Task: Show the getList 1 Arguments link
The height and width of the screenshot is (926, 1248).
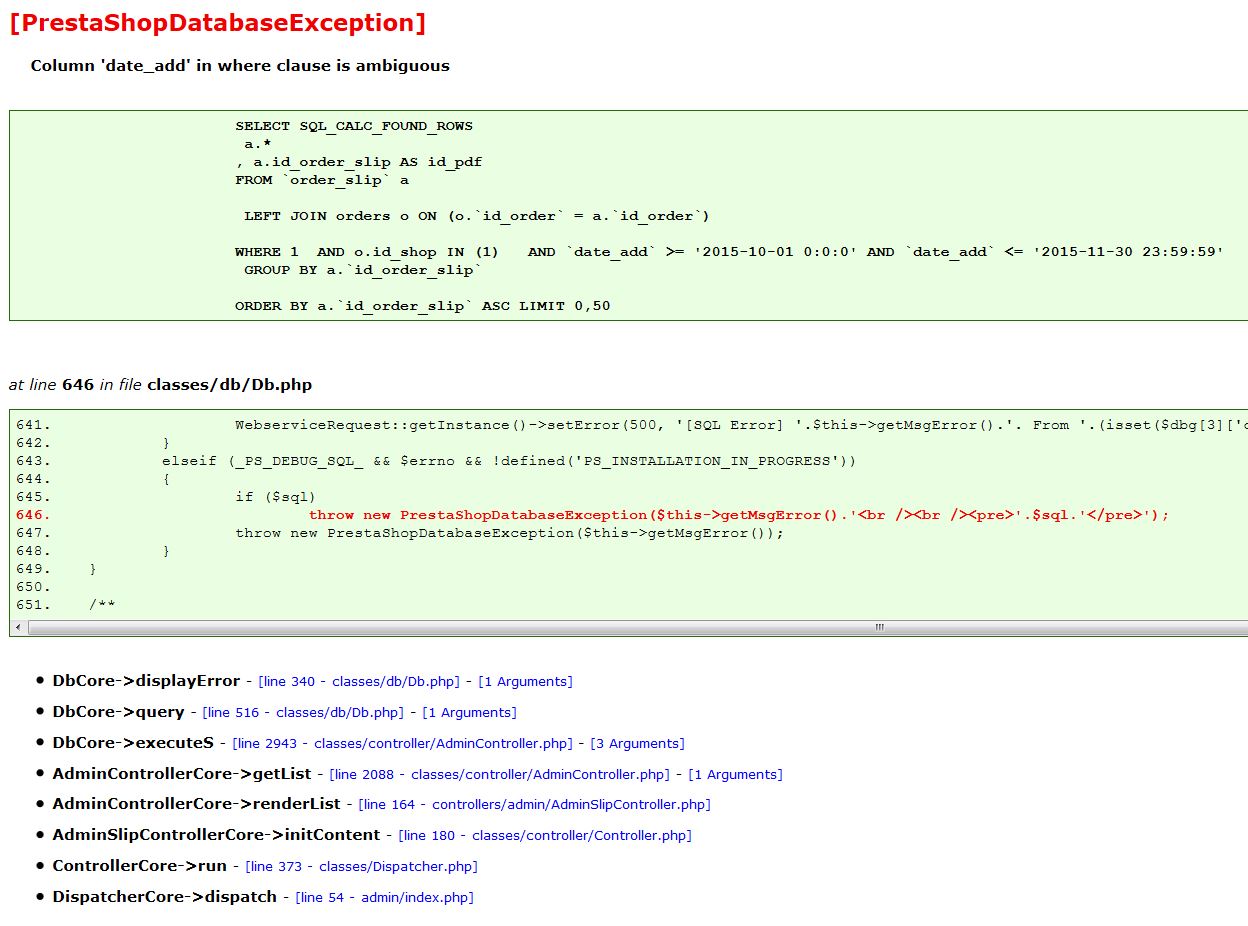Action: coord(735,774)
